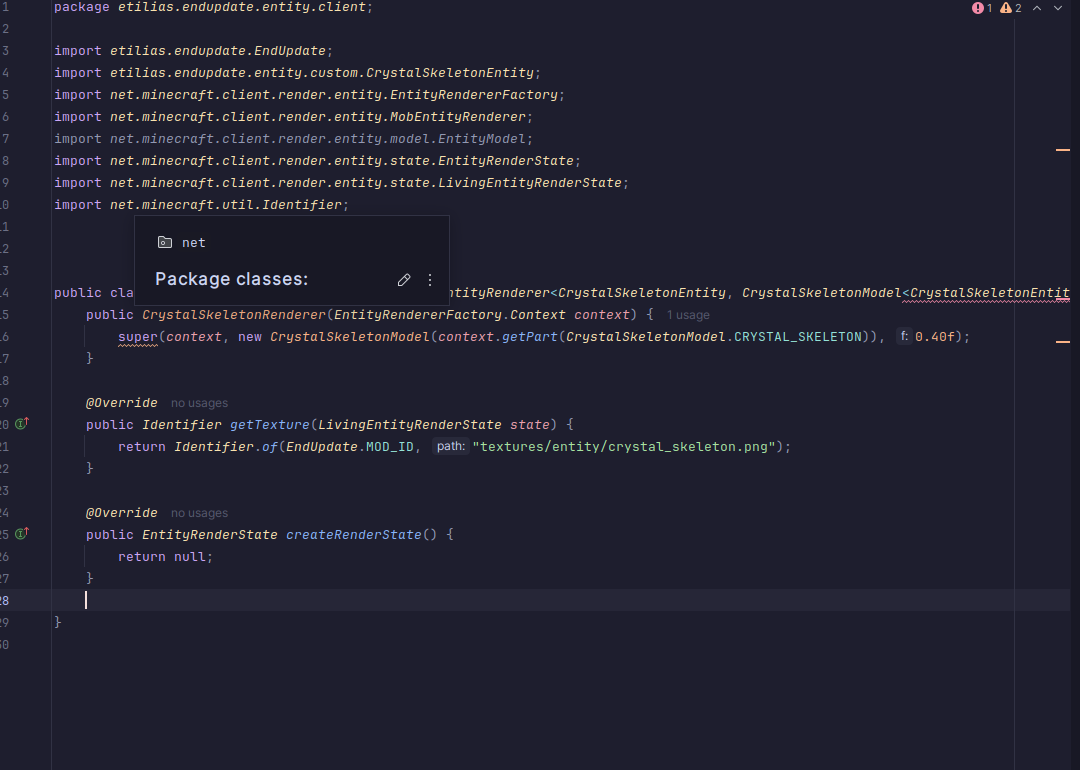Click 'no usages' hint above createRenderState
1080x770 pixels.
coord(199,513)
